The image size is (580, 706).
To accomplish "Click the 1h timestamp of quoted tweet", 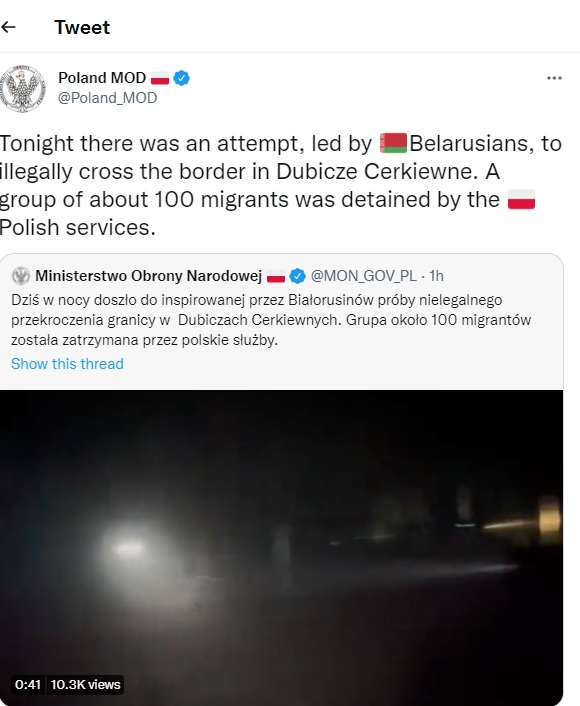I will [x=436, y=276].
